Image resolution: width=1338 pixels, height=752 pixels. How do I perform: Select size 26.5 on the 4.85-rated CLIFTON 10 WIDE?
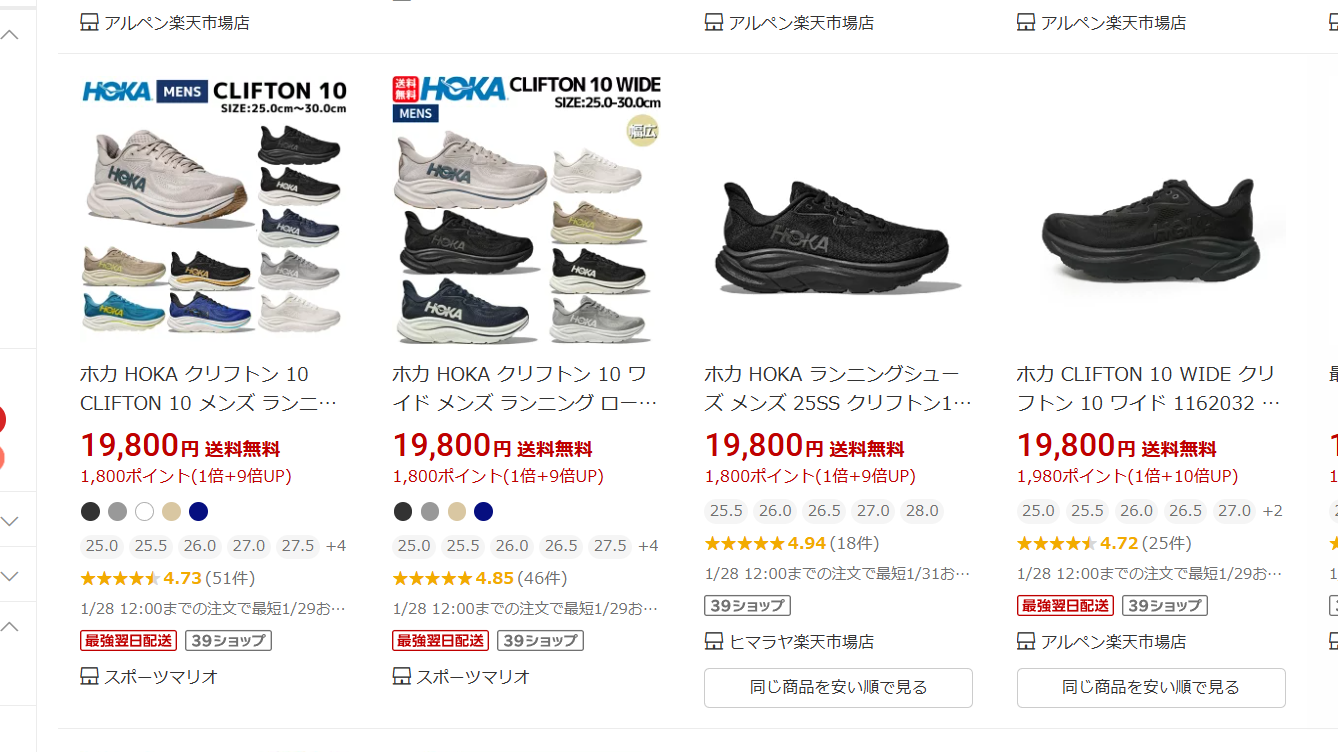561,546
